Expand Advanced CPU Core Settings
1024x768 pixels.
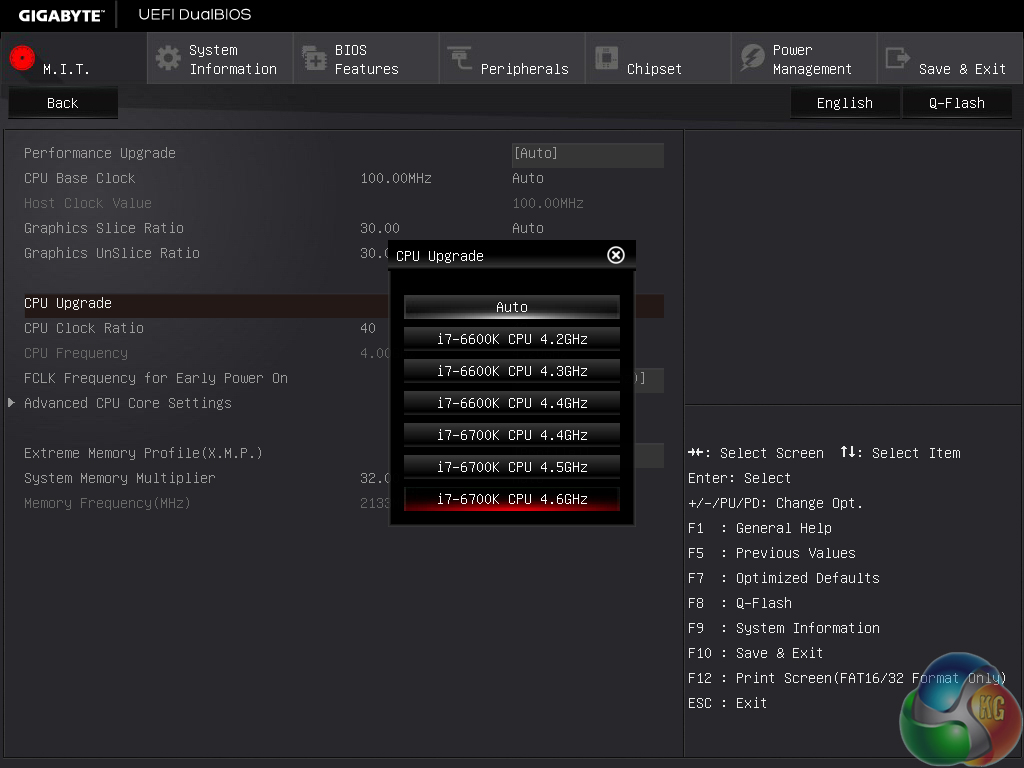[127, 403]
